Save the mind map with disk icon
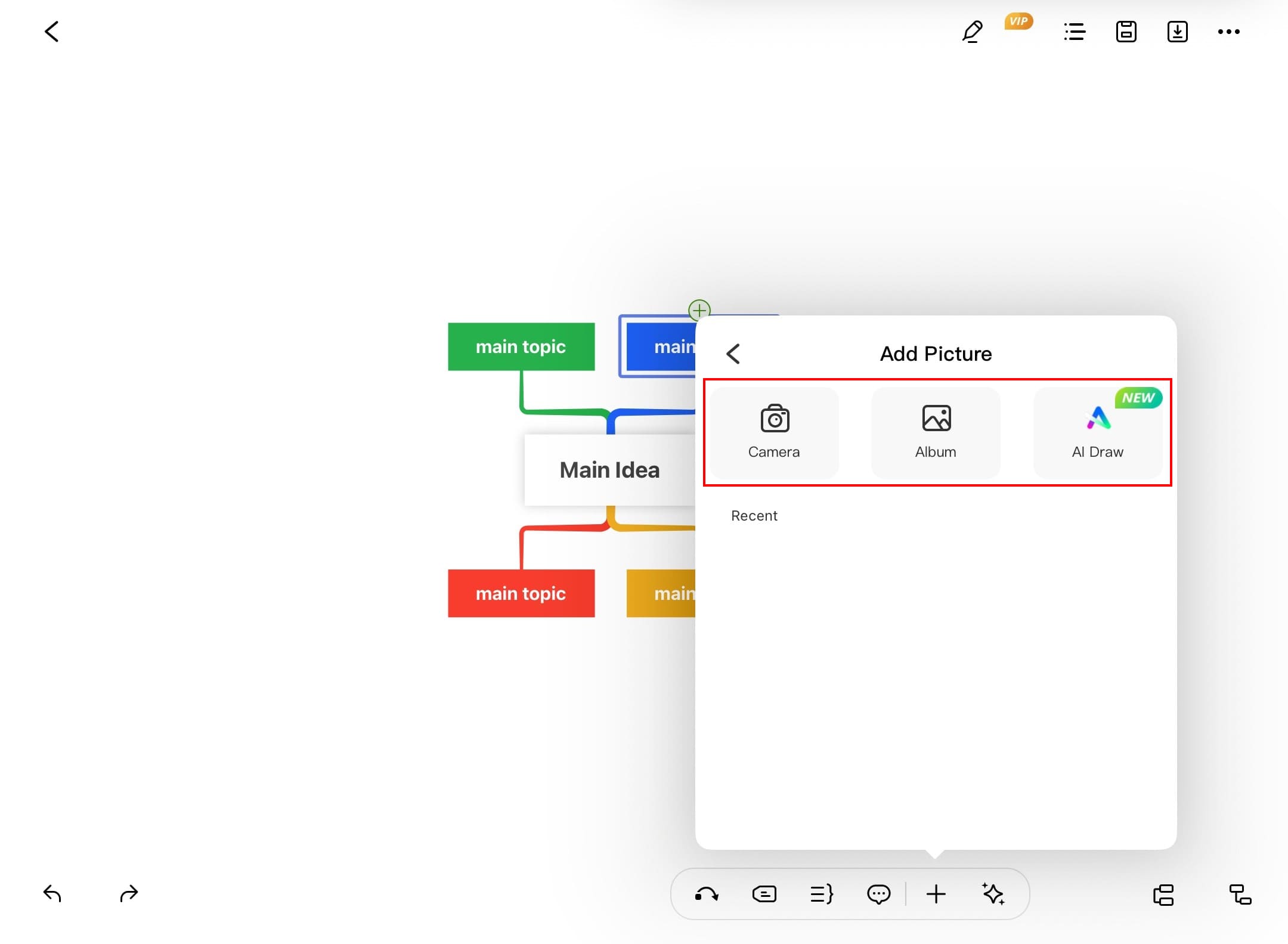Image resolution: width=1288 pixels, height=944 pixels. pyautogui.click(x=1126, y=32)
